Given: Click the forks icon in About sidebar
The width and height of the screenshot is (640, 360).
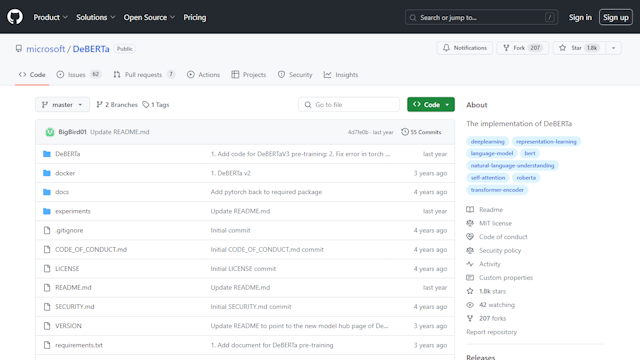Looking at the screenshot, I should 470,318.
